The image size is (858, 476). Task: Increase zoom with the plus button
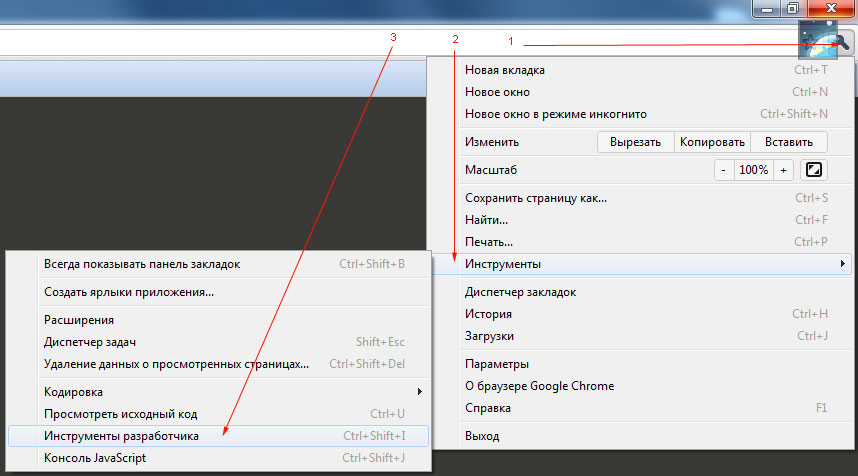click(783, 170)
